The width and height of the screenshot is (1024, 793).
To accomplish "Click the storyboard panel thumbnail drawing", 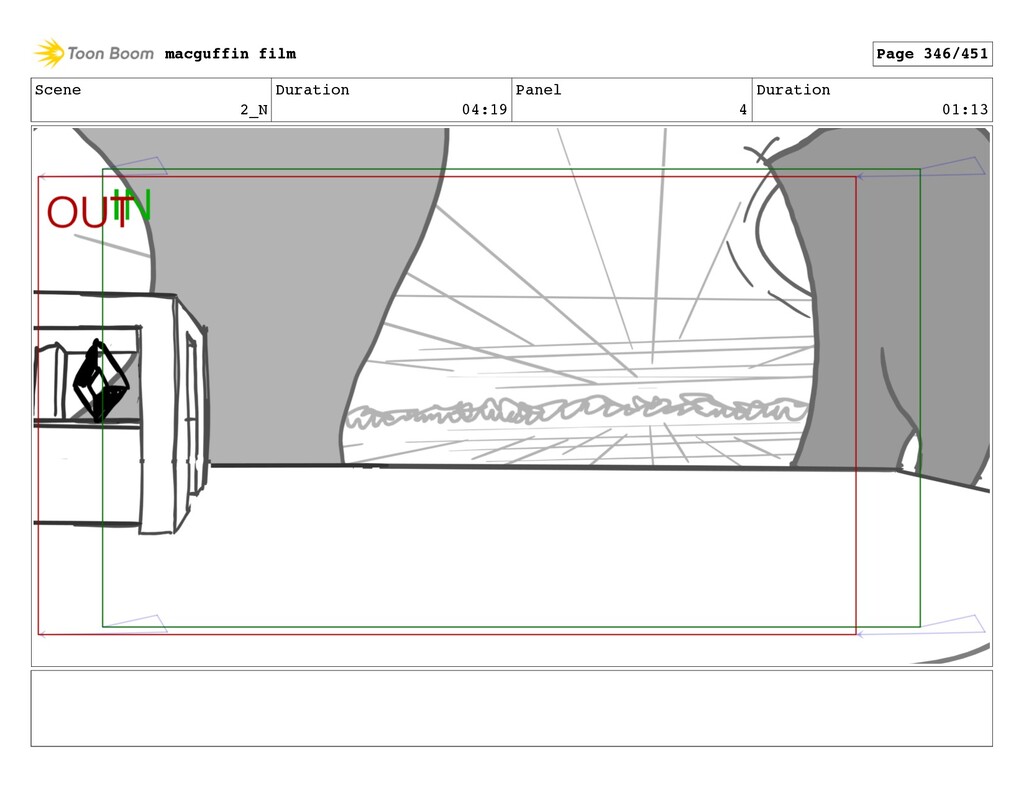I will click(511, 396).
